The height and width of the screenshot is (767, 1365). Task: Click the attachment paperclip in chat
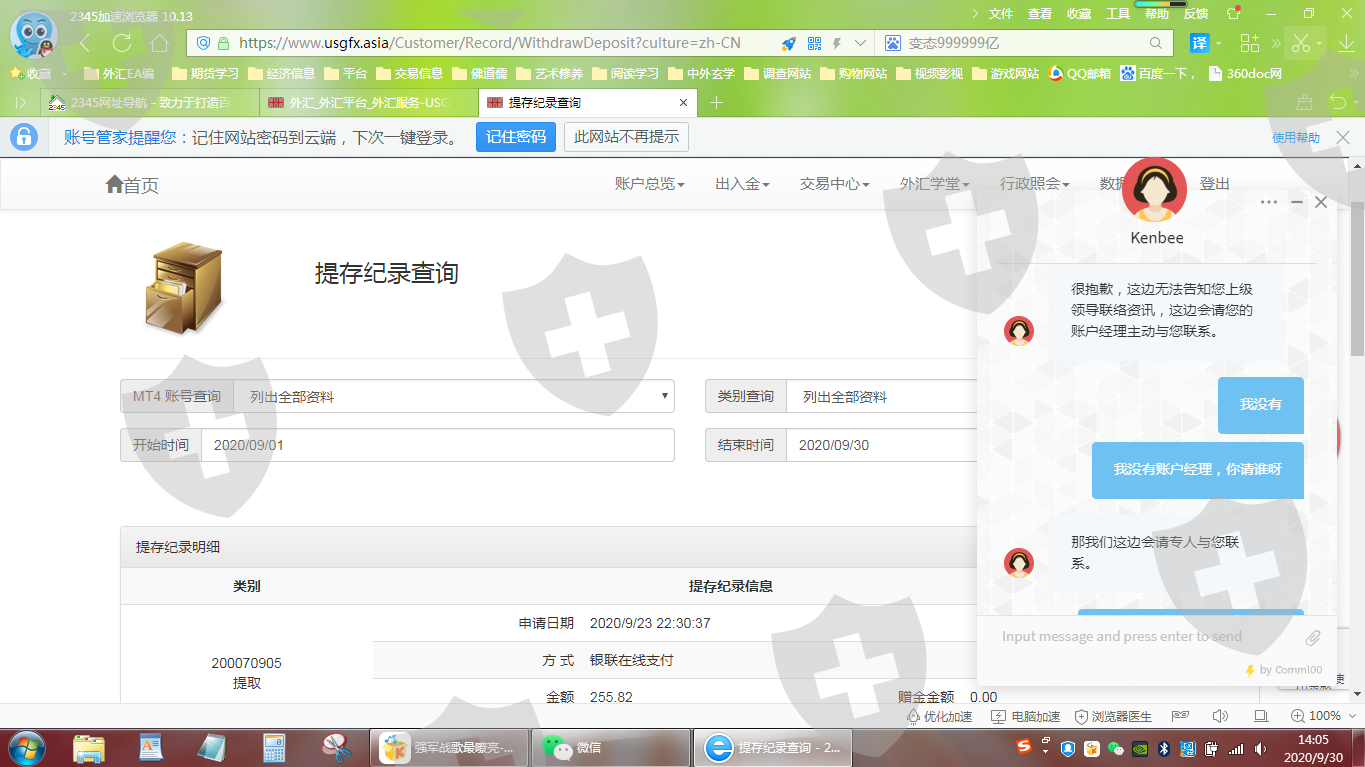tap(1313, 637)
